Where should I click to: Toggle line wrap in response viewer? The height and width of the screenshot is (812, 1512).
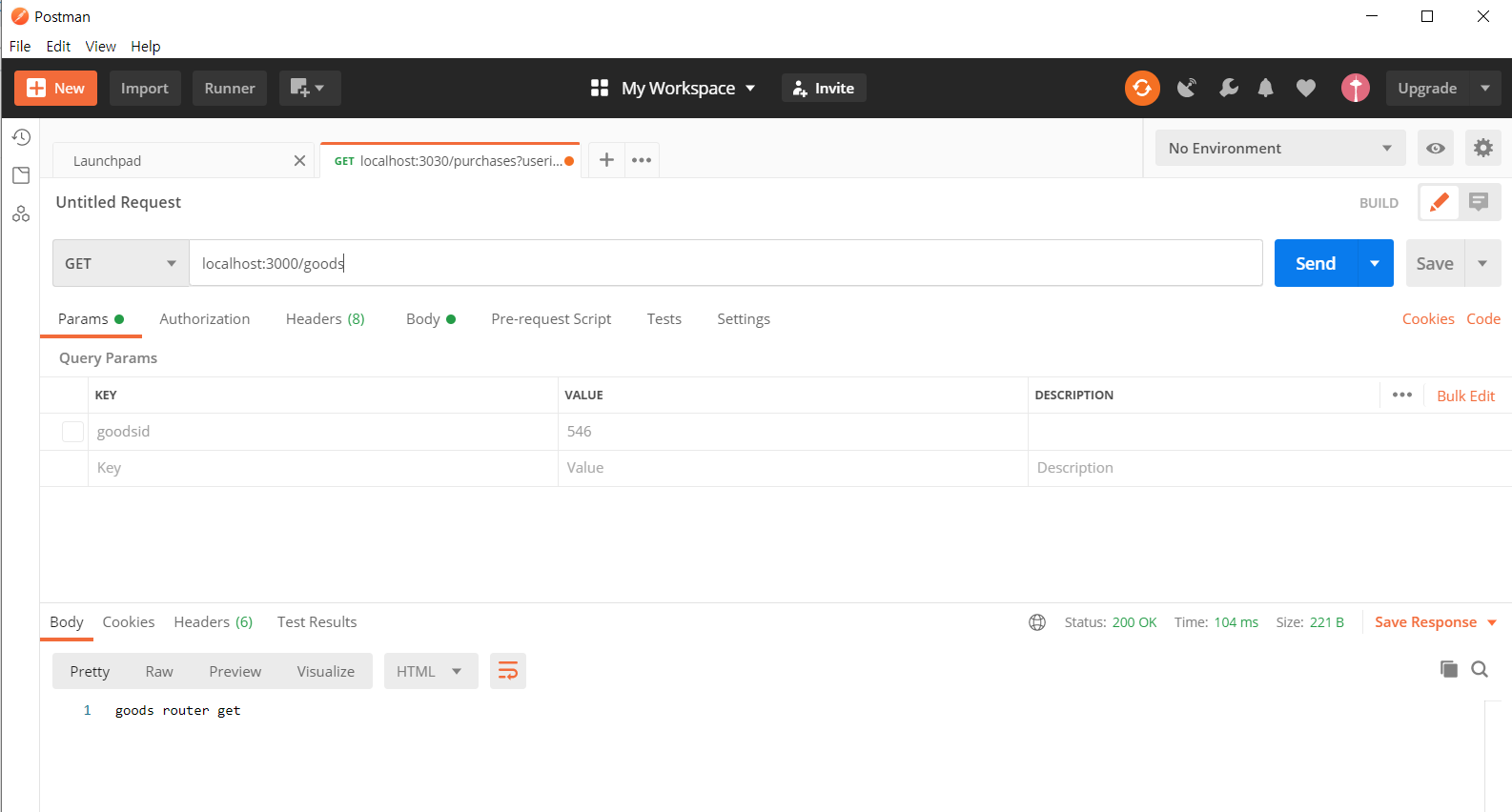tap(508, 671)
